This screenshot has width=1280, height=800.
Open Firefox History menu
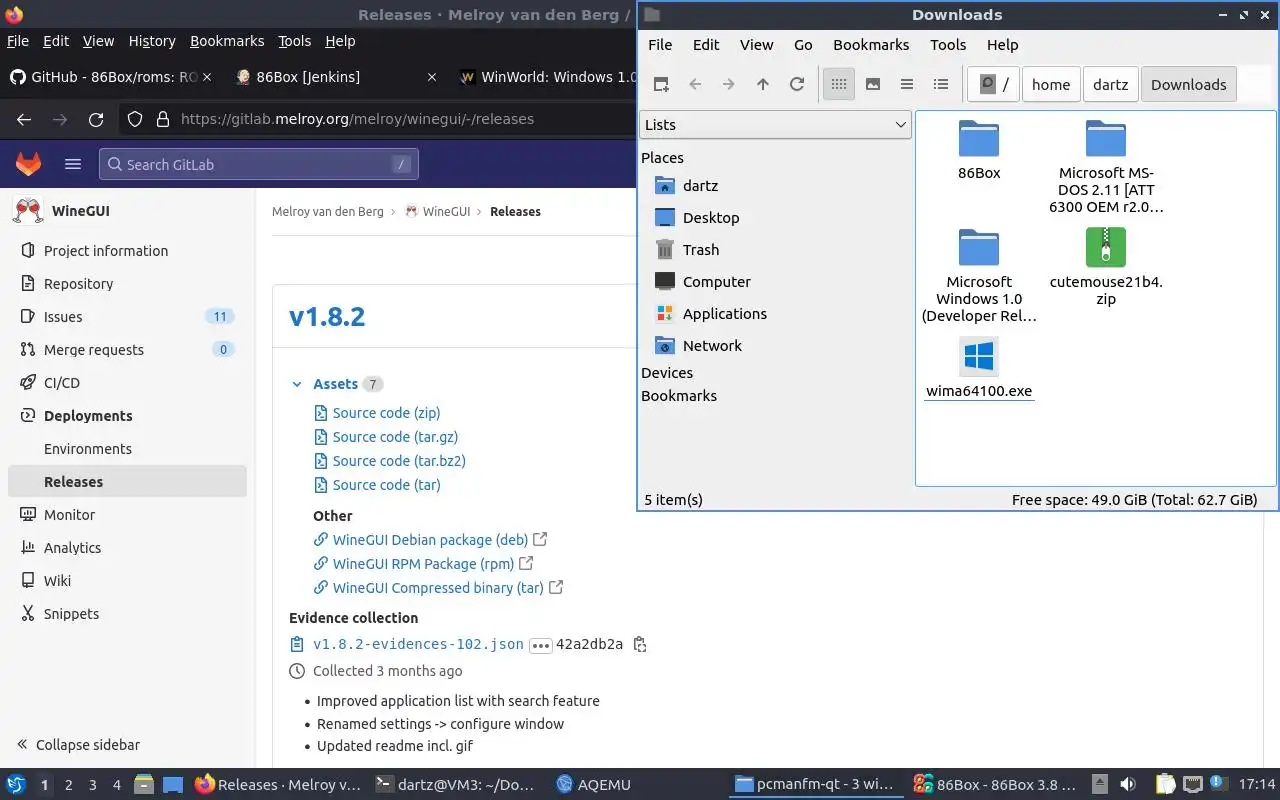[152, 41]
